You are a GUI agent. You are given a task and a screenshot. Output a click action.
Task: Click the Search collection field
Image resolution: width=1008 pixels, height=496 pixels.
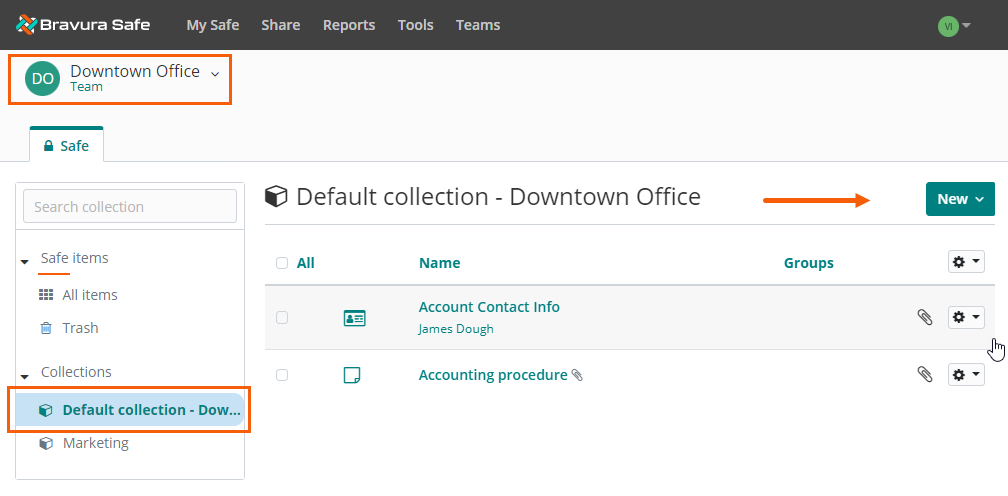click(130, 207)
